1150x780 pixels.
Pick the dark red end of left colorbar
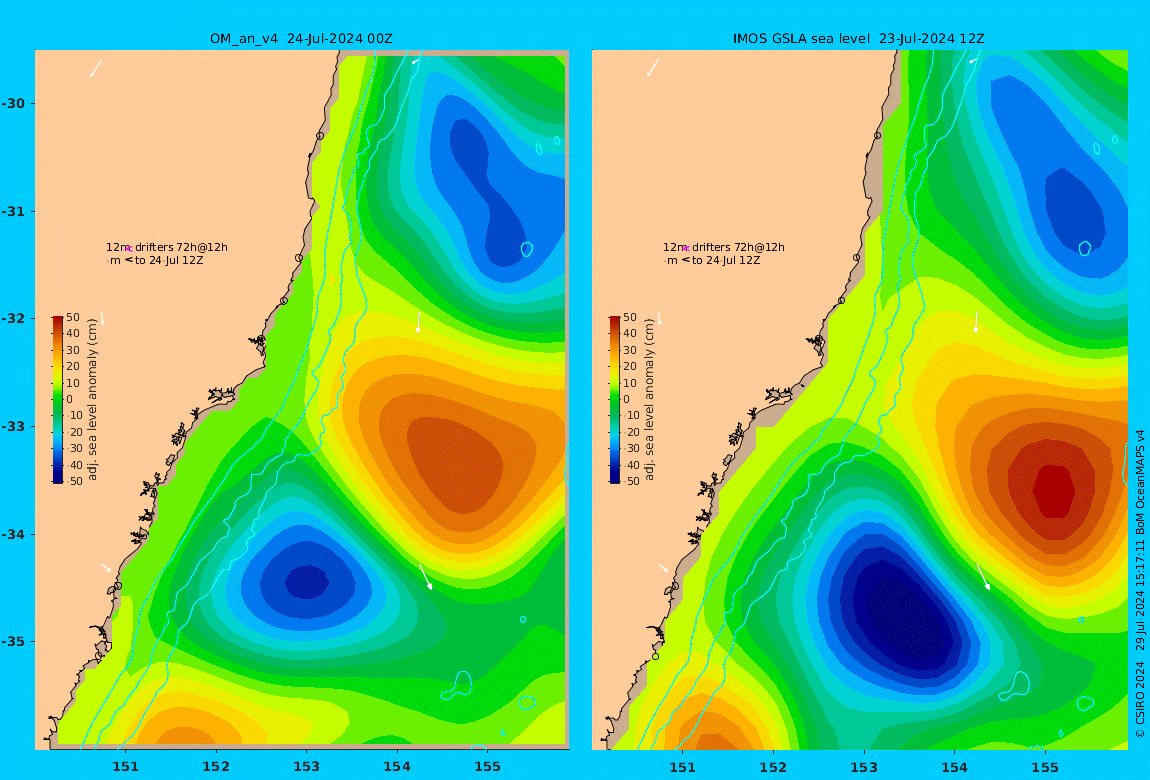coord(58,320)
